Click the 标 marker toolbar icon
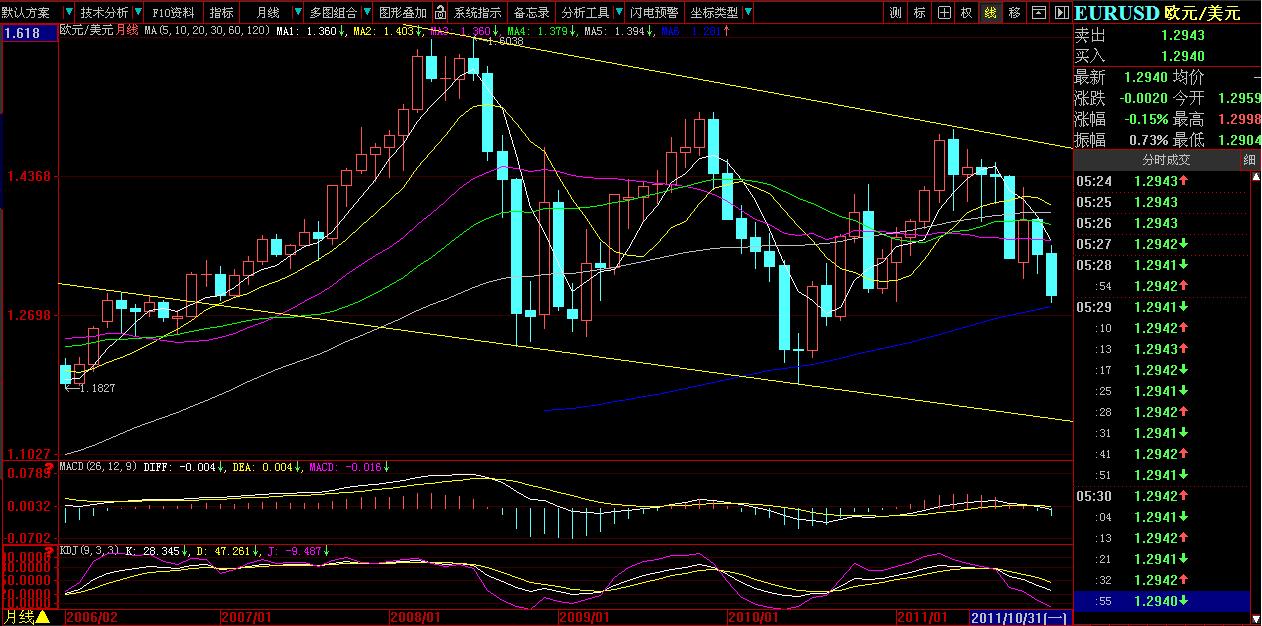1262x626 pixels. click(x=918, y=12)
